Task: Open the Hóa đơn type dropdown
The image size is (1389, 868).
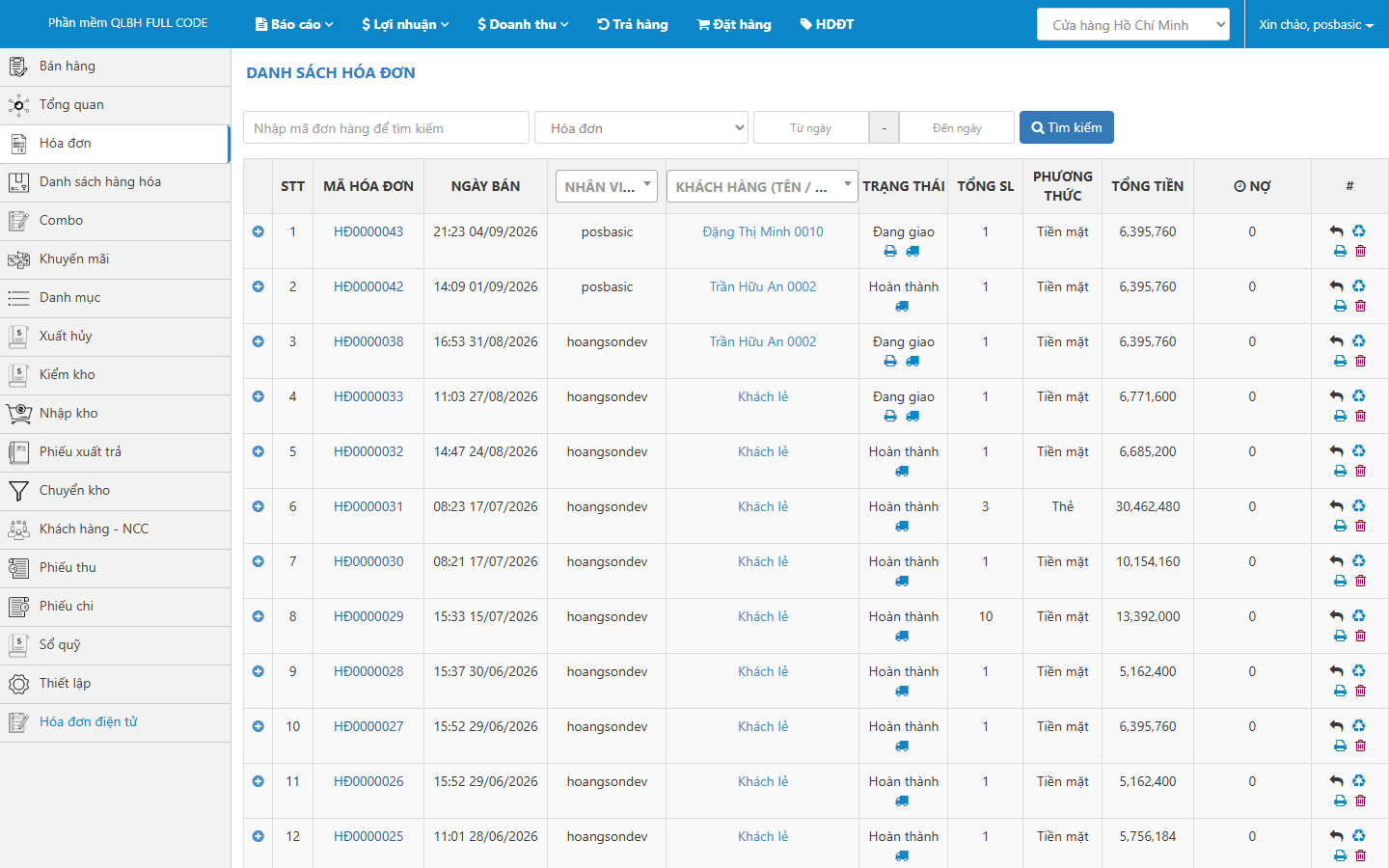Action: [641, 127]
